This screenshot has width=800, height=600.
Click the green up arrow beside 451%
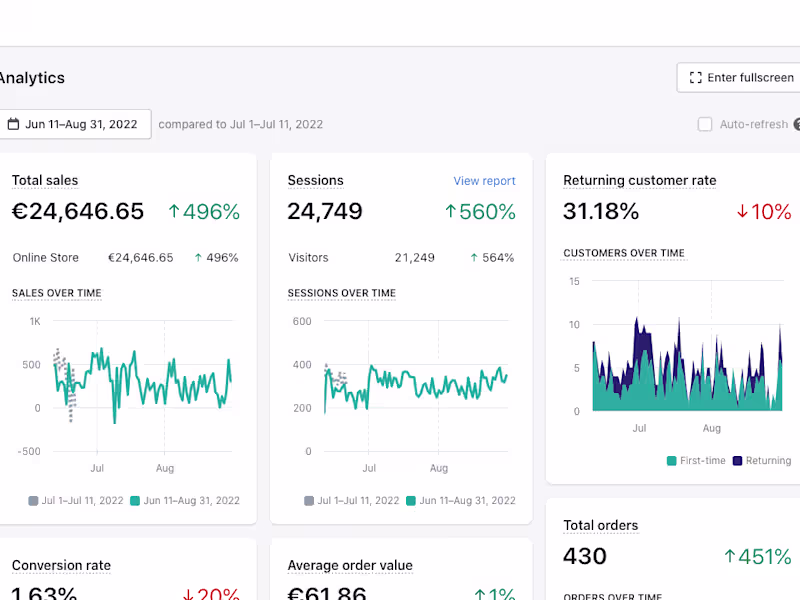pos(730,557)
